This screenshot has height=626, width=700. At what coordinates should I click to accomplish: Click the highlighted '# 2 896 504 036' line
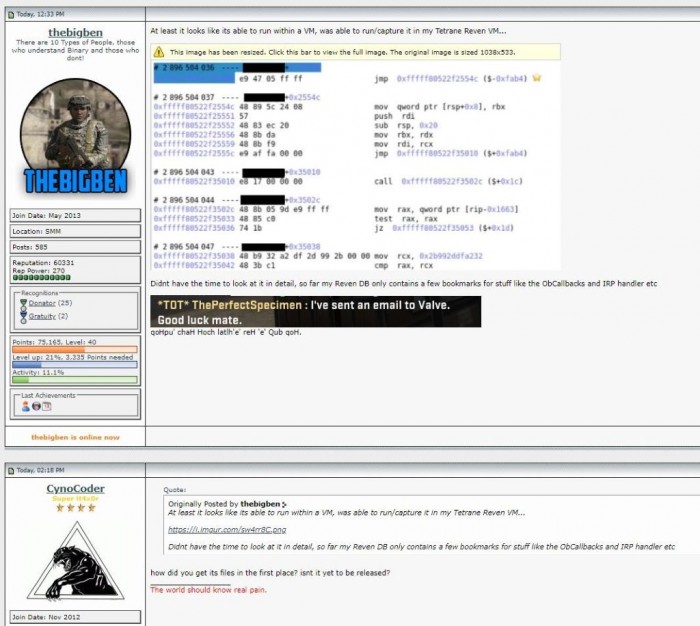[x=237, y=67]
